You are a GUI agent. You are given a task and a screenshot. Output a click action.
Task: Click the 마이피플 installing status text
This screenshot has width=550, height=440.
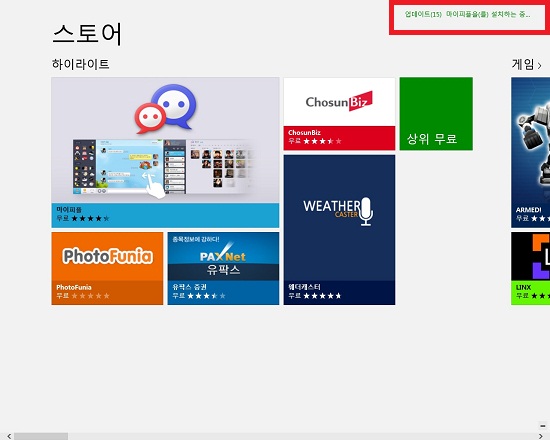(488, 14)
